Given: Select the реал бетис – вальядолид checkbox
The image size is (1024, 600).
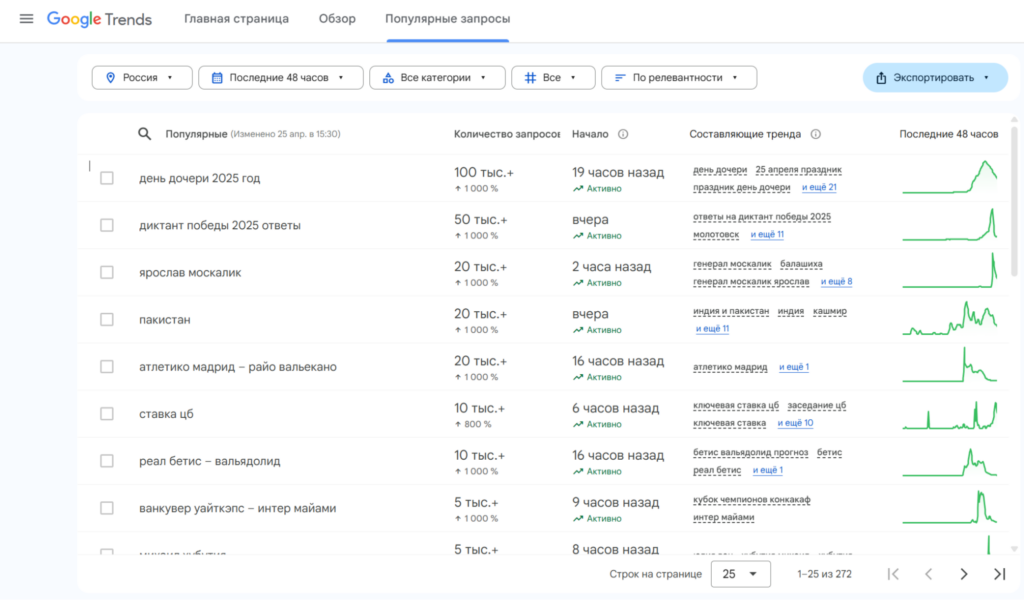Looking at the screenshot, I should click(x=106, y=461).
